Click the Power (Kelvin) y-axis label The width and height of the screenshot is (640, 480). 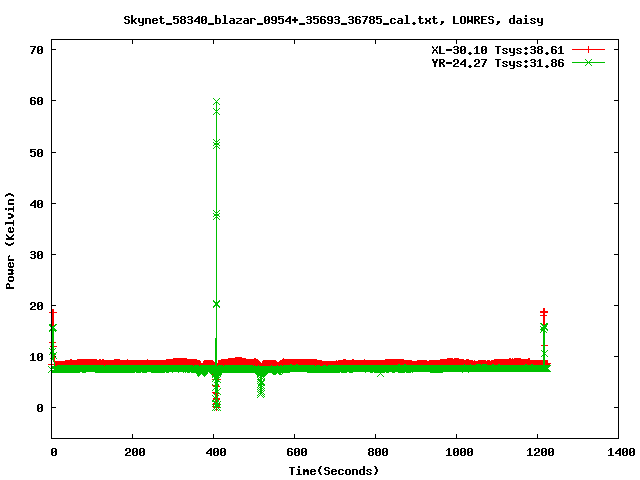(10, 241)
